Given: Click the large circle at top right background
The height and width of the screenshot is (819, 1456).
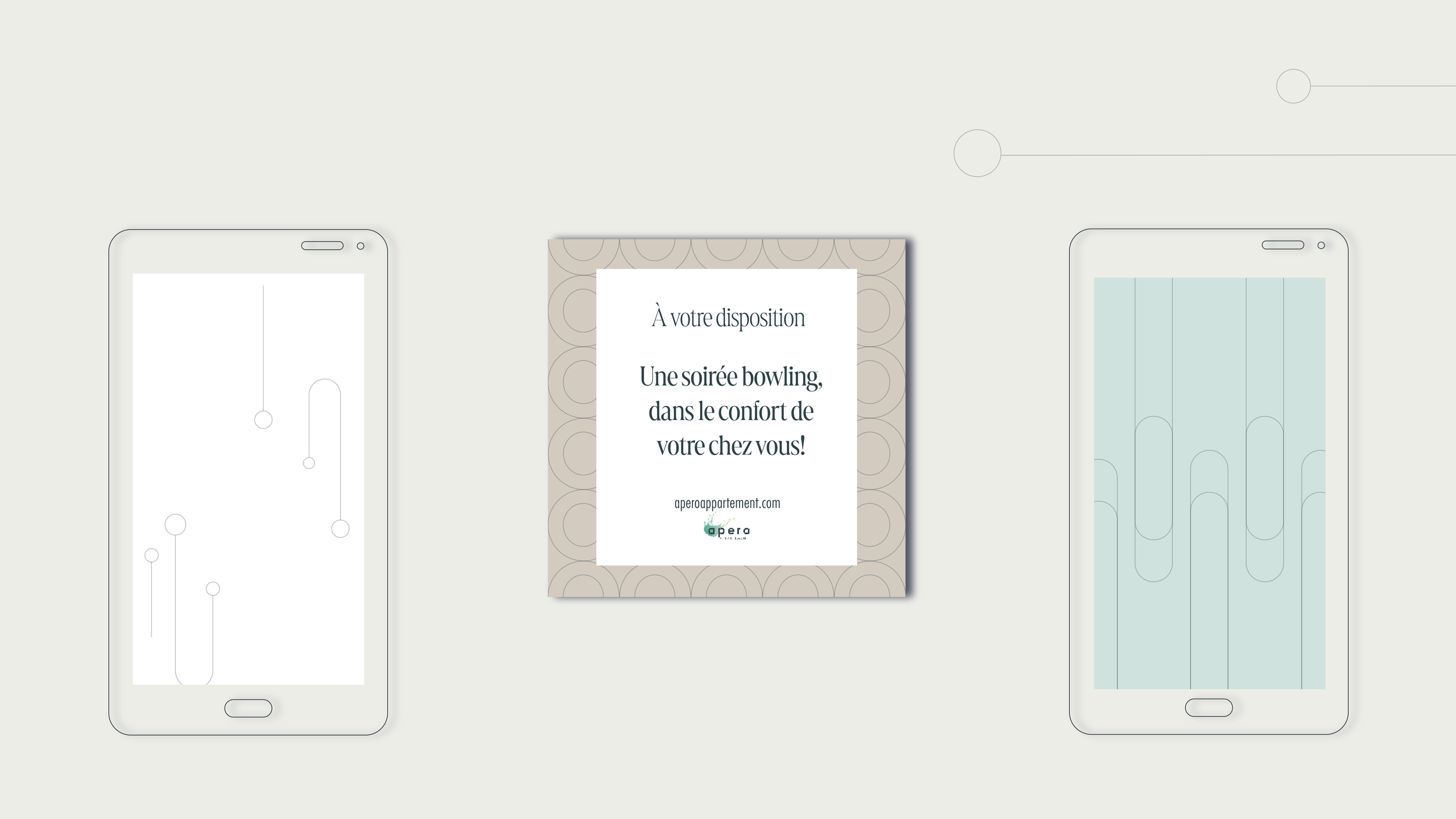Looking at the screenshot, I should point(977,153).
